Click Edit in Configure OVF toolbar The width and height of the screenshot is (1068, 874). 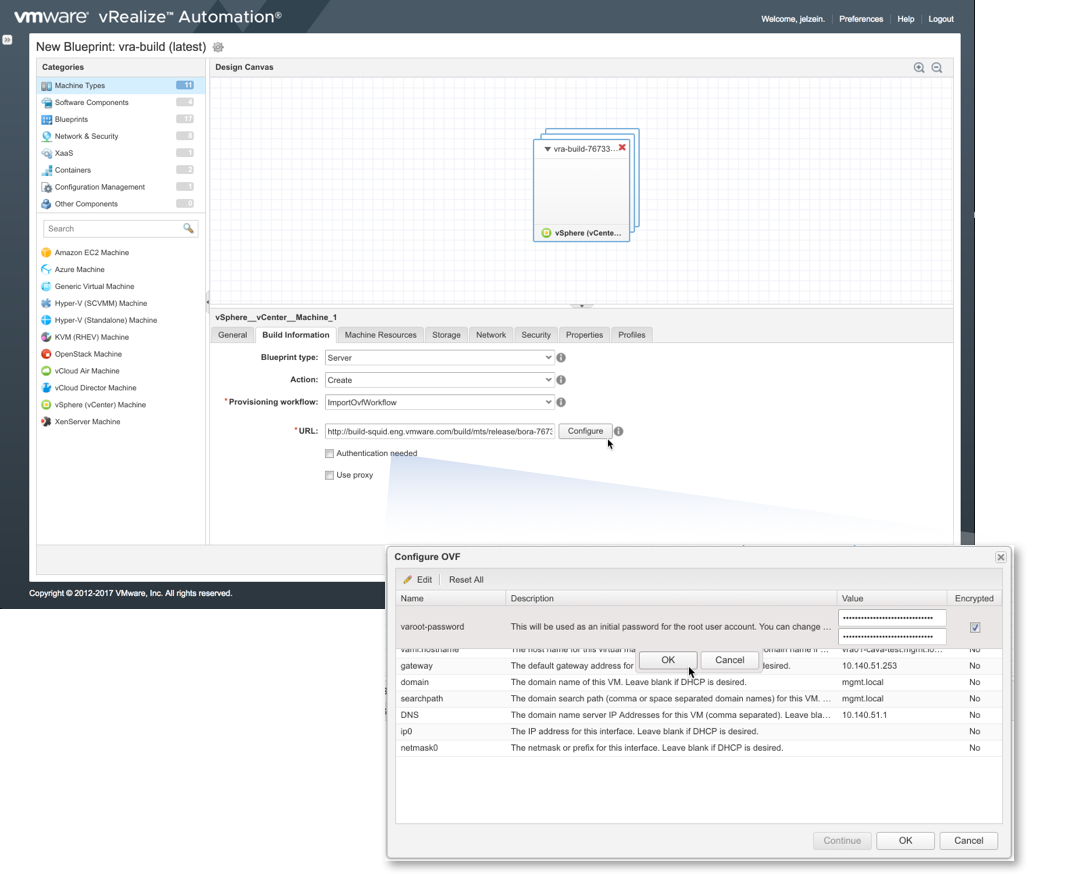pyautogui.click(x=418, y=580)
